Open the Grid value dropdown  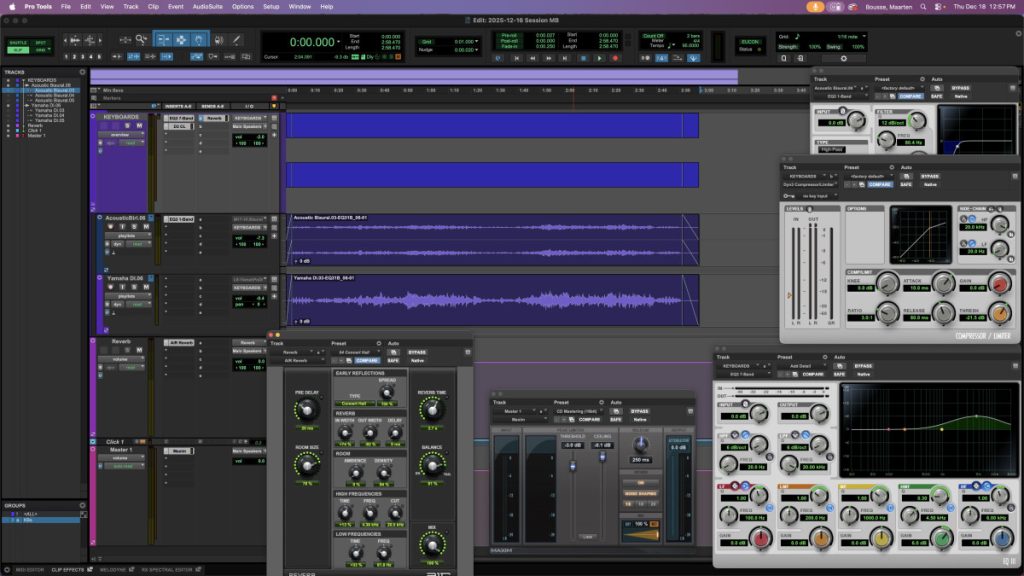(476, 41)
